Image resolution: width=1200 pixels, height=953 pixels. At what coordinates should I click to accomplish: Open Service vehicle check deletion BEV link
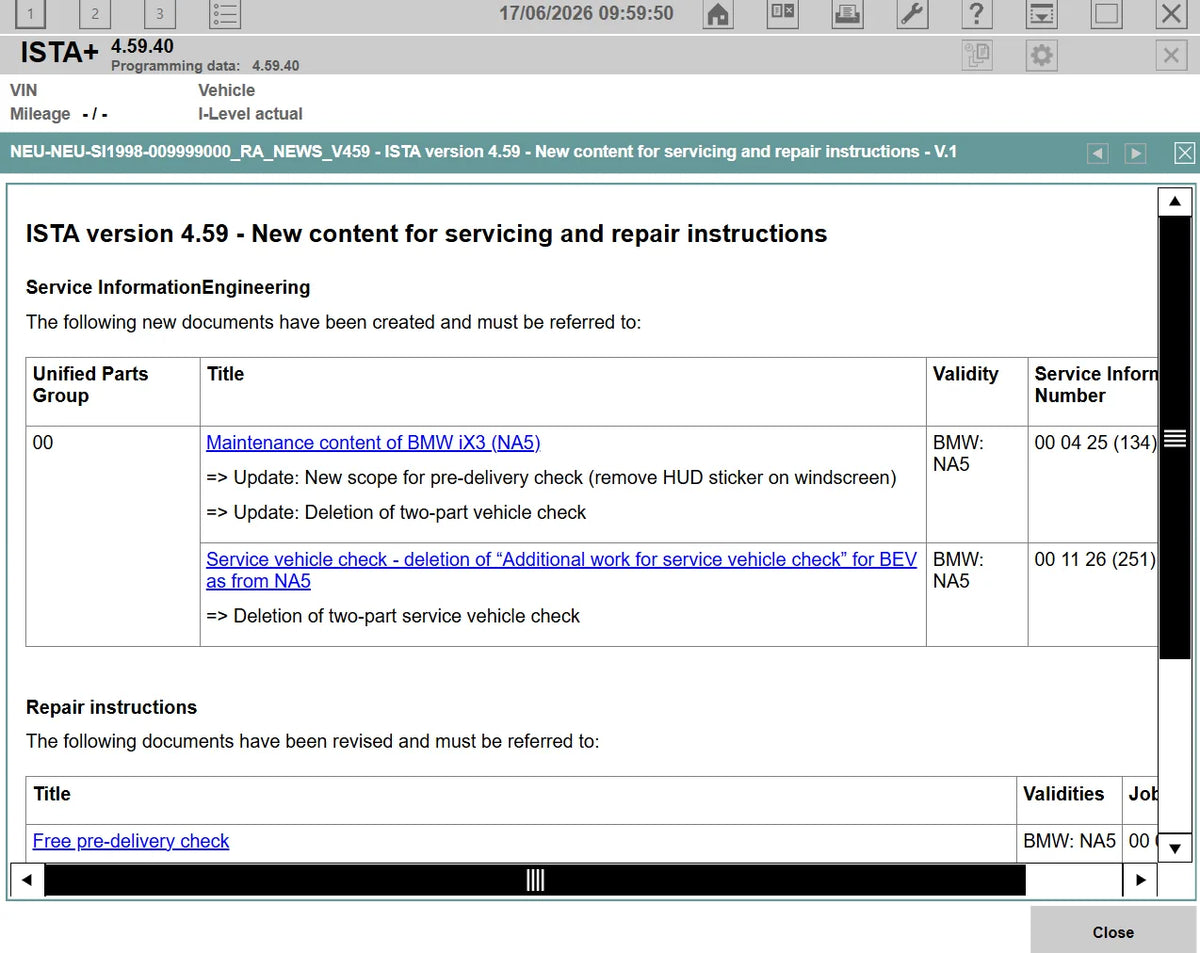561,570
